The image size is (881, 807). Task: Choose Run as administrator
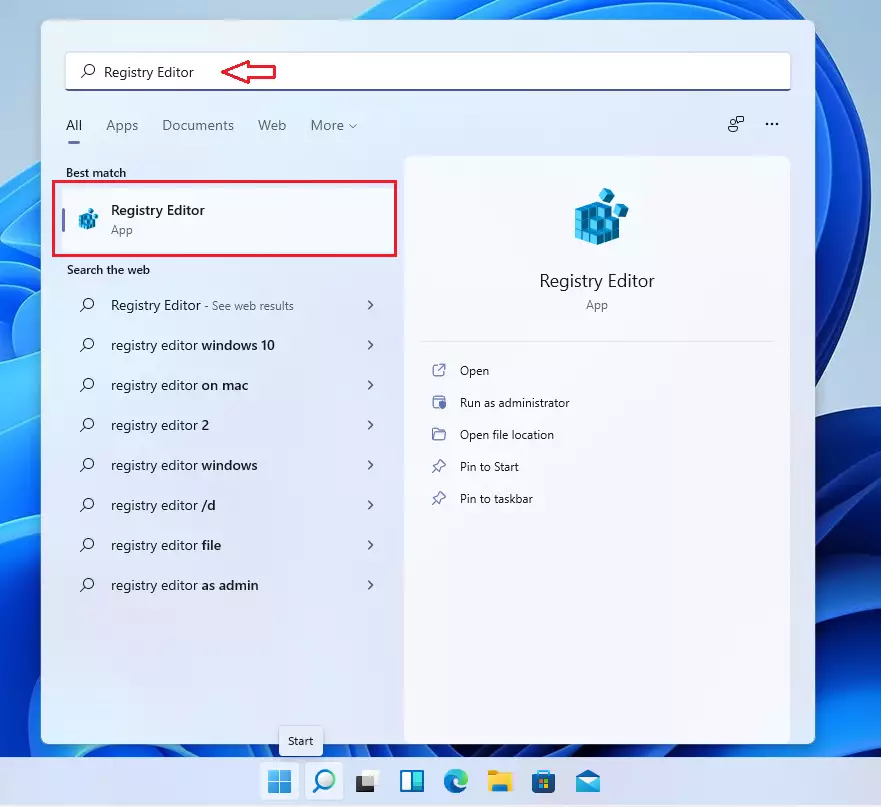click(x=514, y=403)
